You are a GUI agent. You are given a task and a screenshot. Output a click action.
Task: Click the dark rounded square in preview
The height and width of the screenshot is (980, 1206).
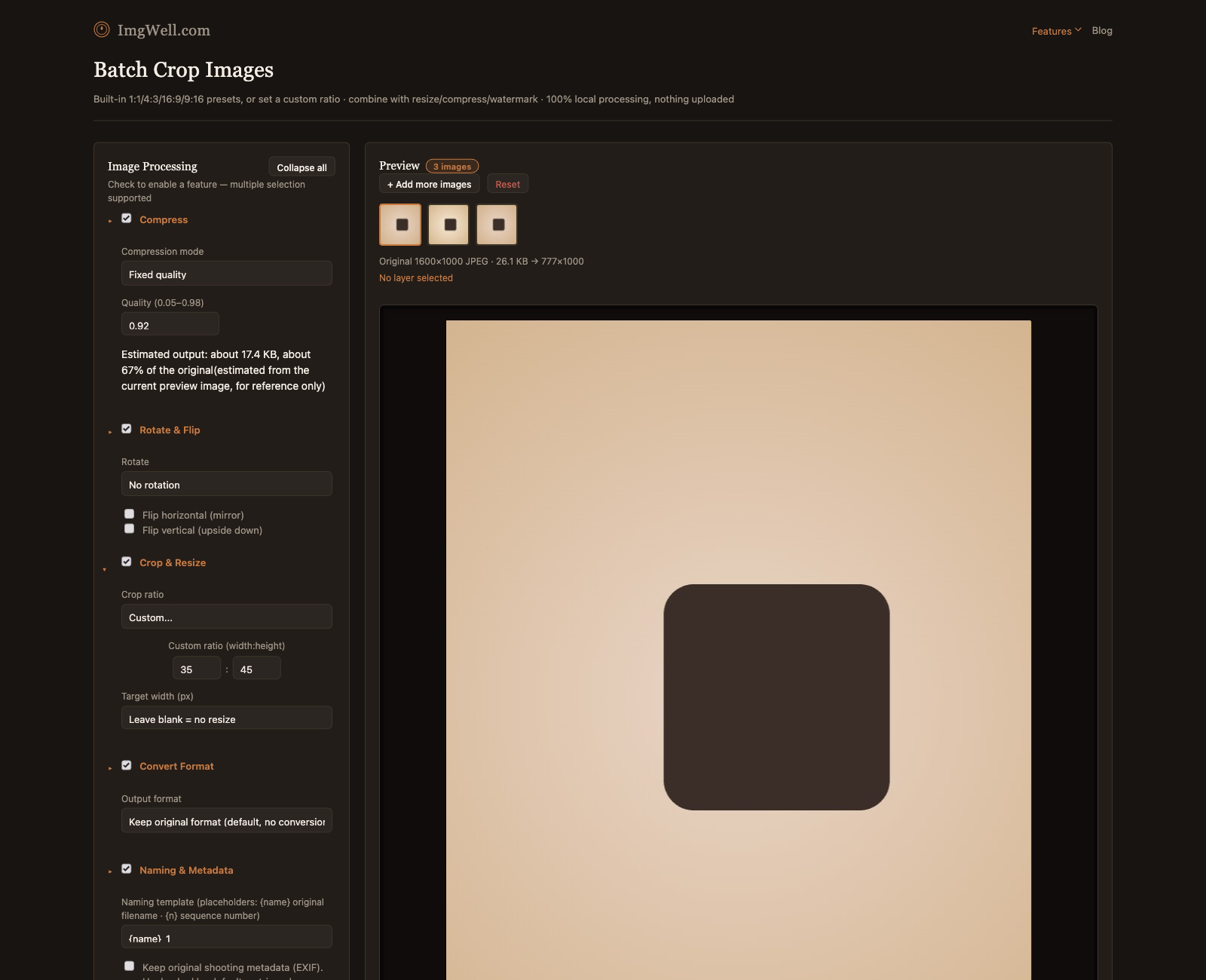coord(776,697)
